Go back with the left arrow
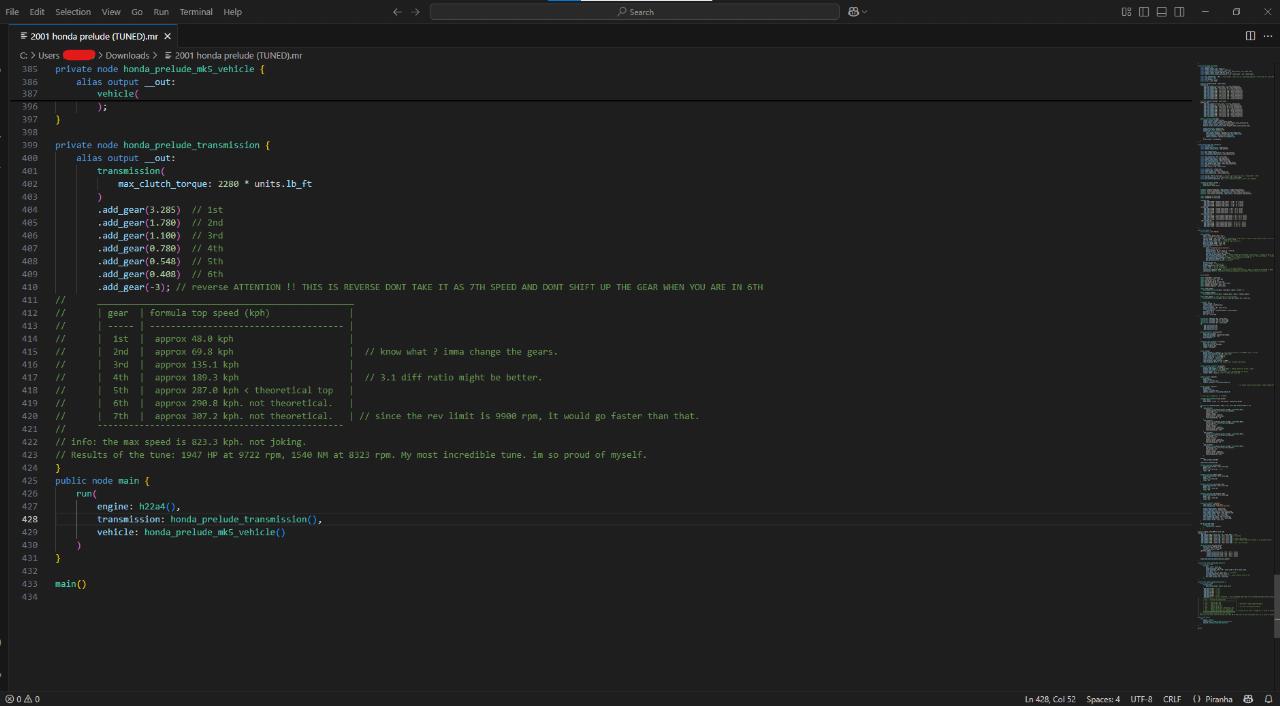Screen dimensions: 1280x706 point(397,12)
